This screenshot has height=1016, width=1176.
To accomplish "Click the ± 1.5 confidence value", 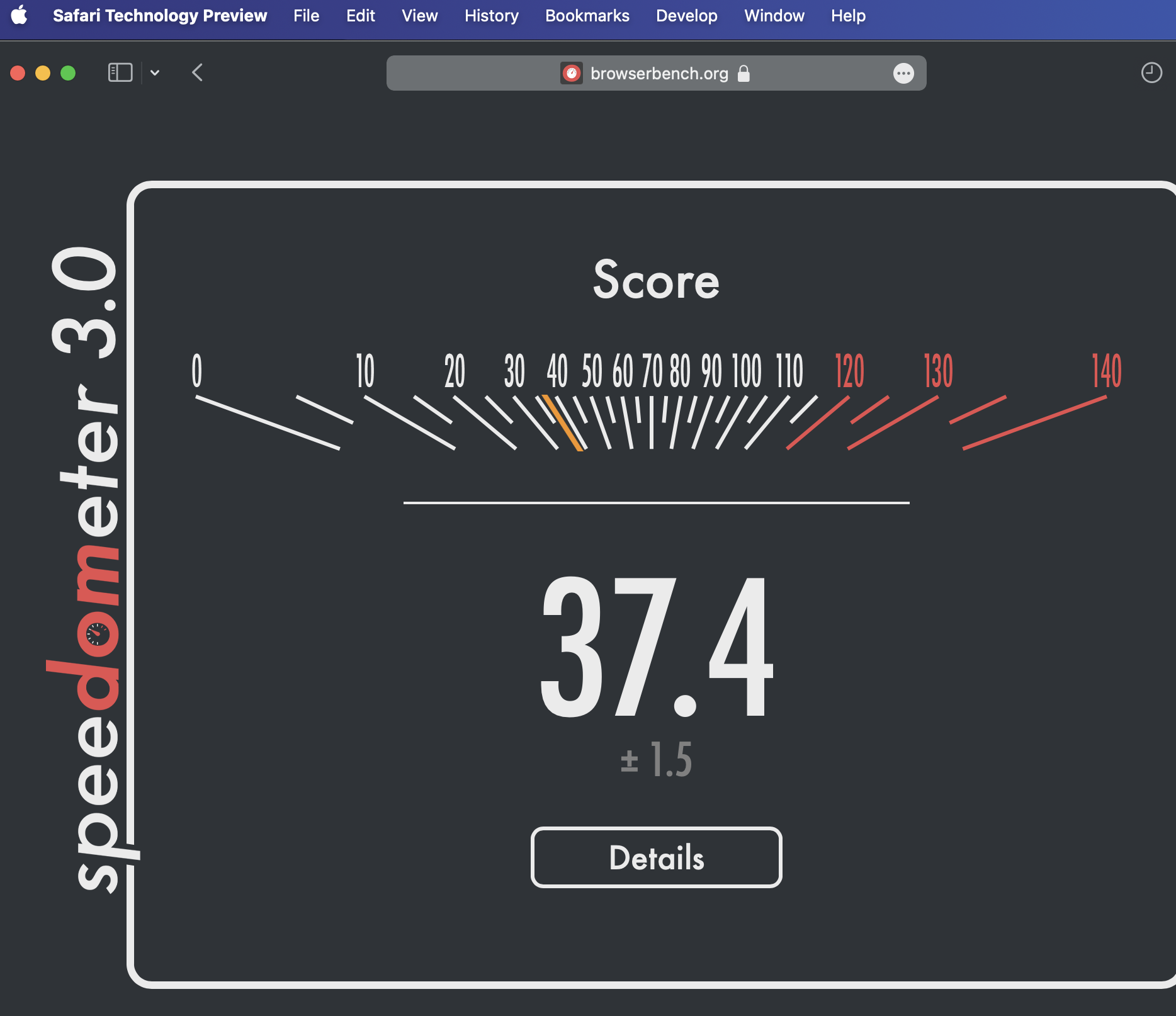I will coord(656,759).
